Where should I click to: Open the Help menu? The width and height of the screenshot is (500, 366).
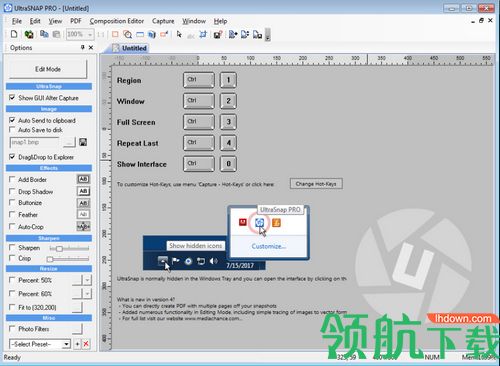click(220, 21)
